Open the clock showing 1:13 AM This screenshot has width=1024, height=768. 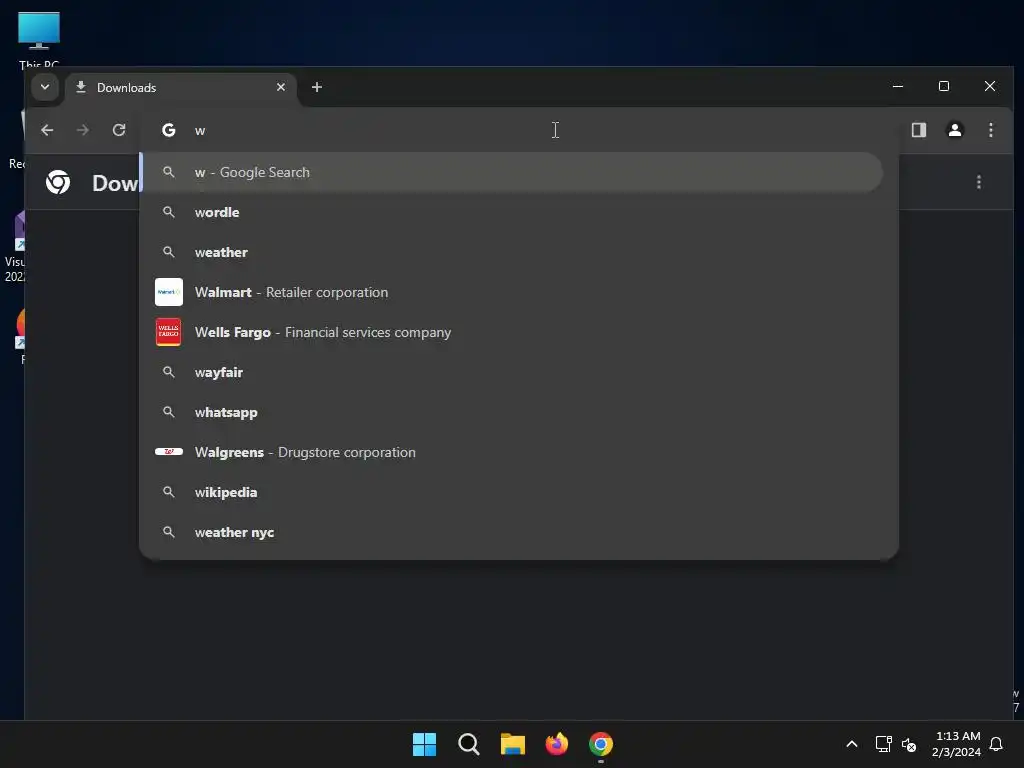pos(957,744)
